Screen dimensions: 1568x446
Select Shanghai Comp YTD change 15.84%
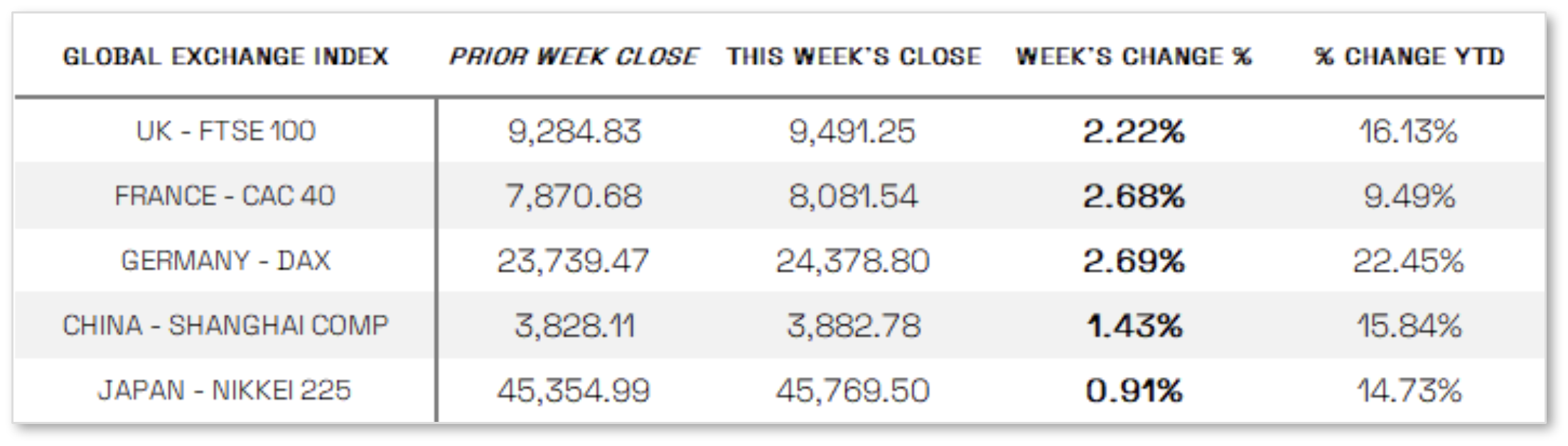coord(1409,325)
